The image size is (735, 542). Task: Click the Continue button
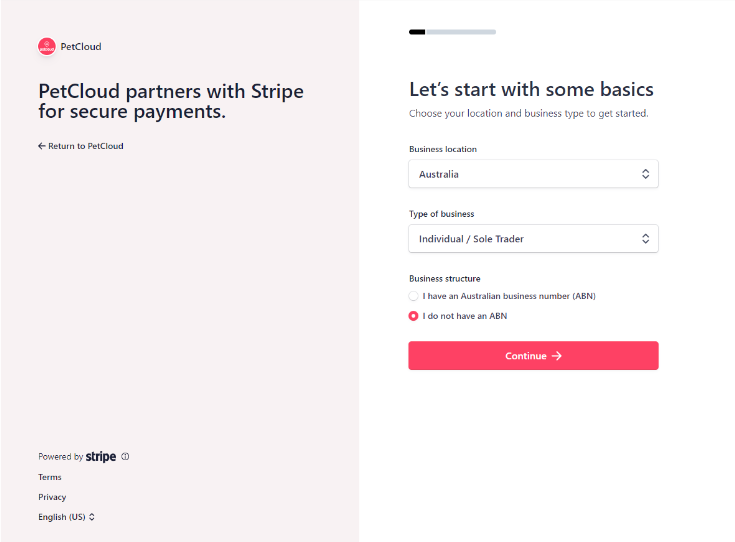coord(533,355)
